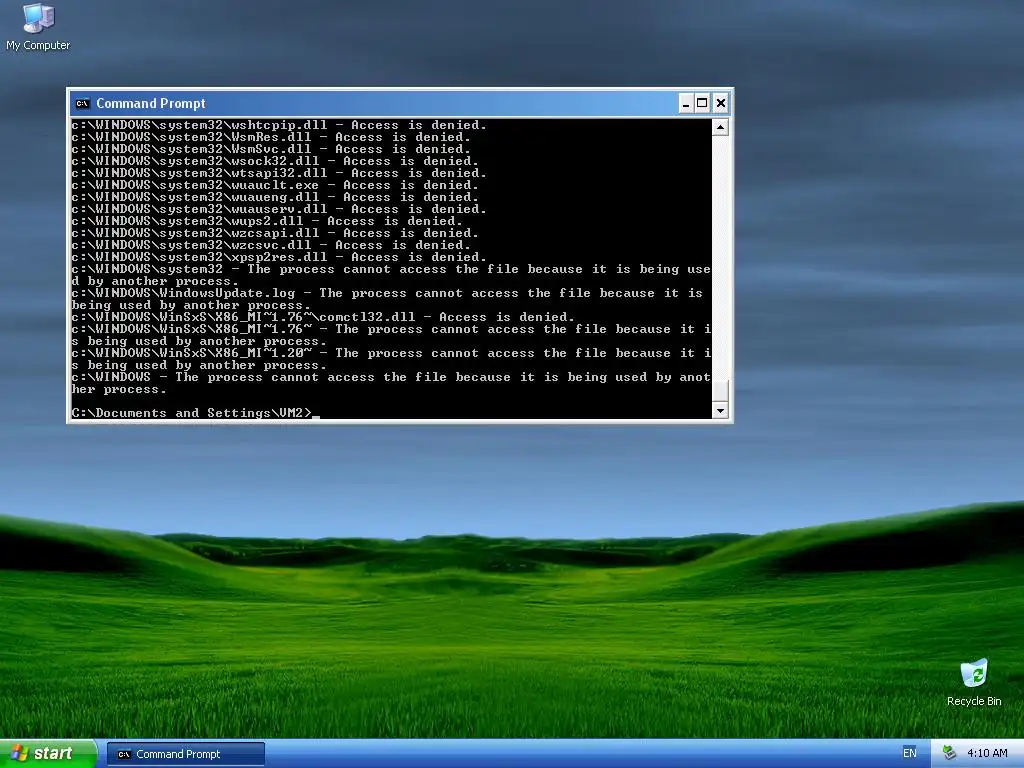Click the WsmRes.dll access denied line
1024x768 pixels.
pos(271,137)
